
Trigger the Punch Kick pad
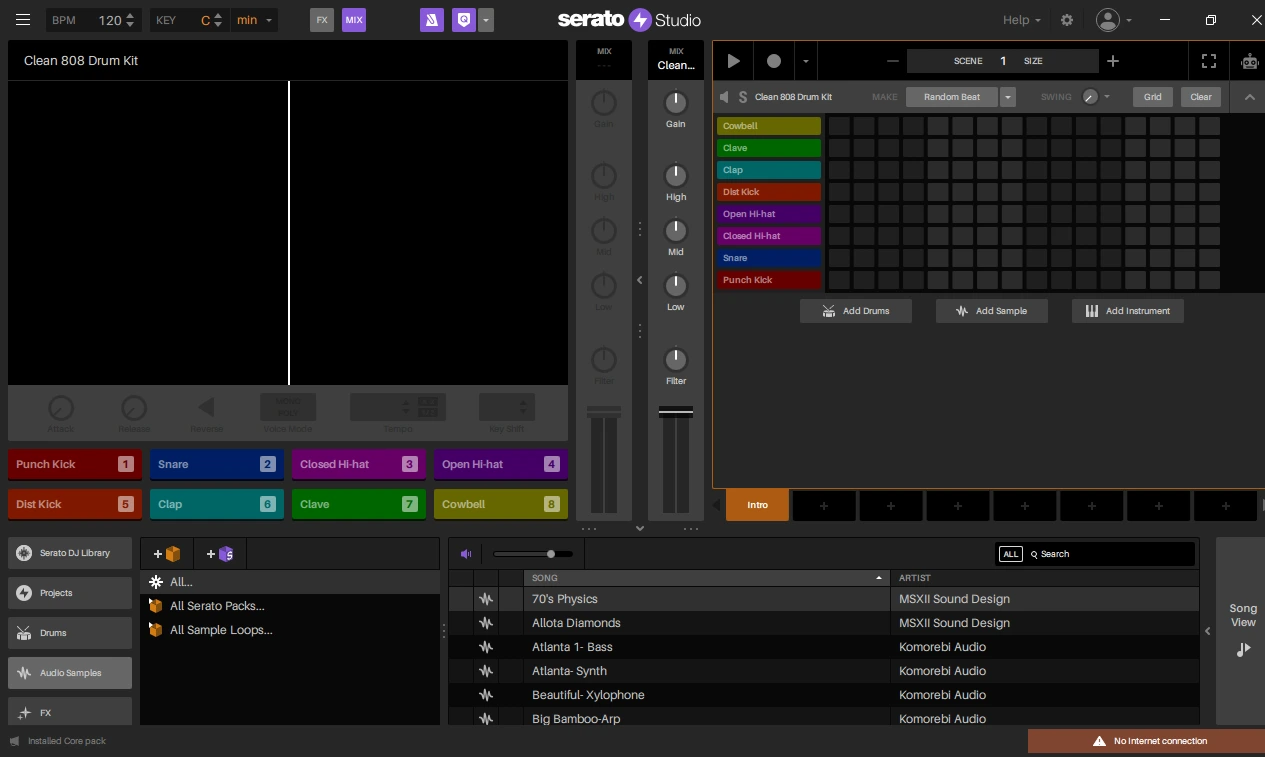tap(75, 464)
